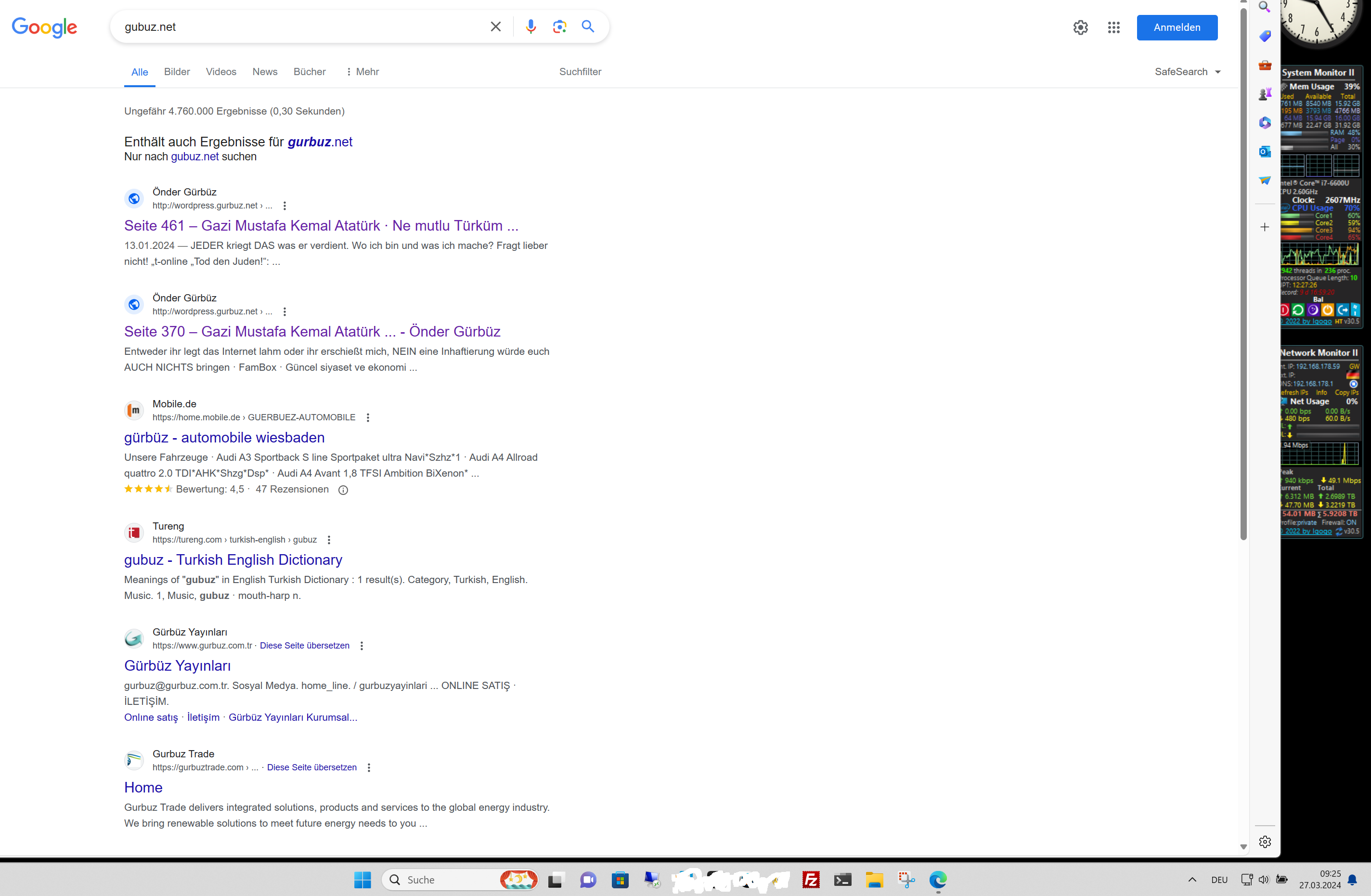Open Google Lens image search icon
The height and width of the screenshot is (896, 1371).
559,26
